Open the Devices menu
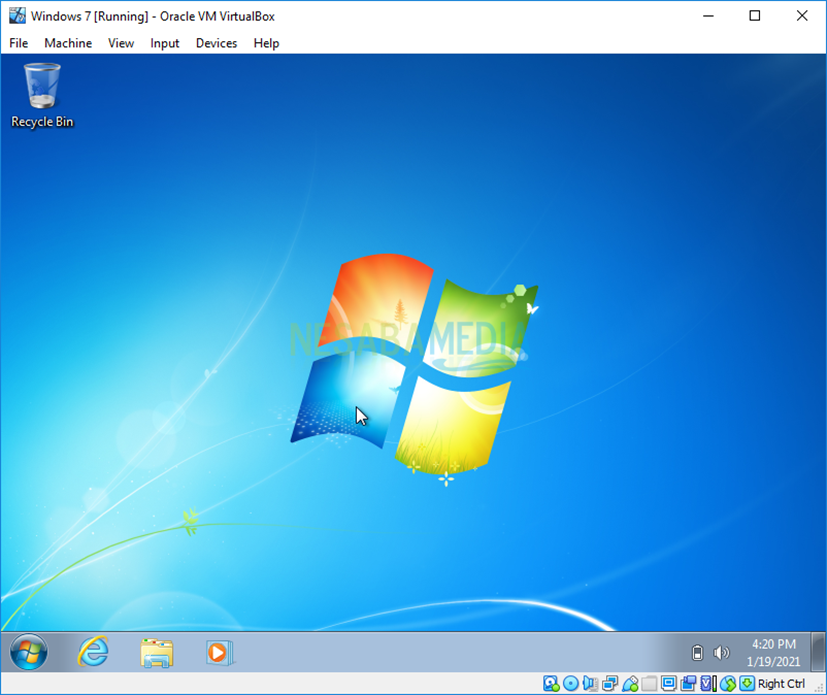827x695 pixels. (216, 43)
